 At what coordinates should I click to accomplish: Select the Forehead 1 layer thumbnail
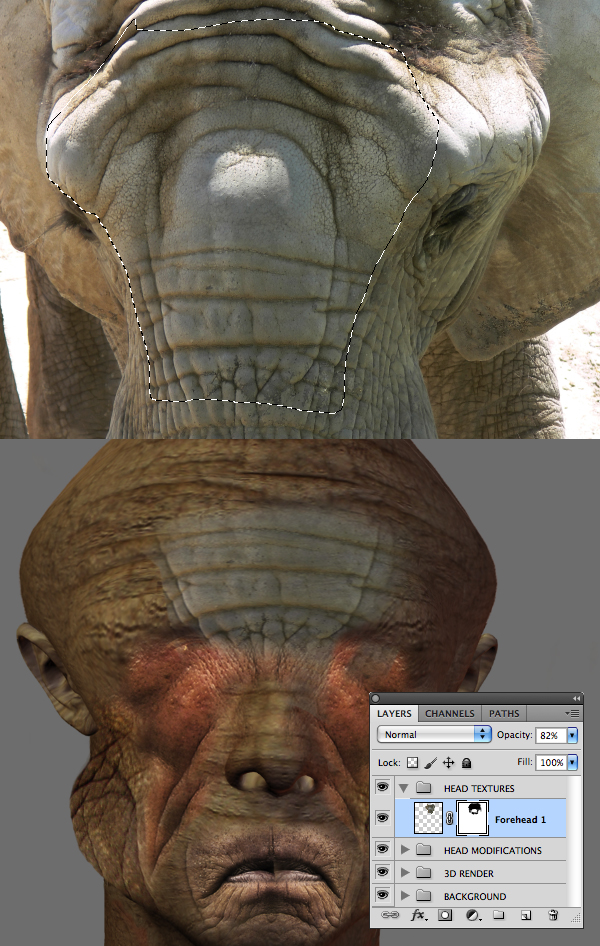point(429,818)
